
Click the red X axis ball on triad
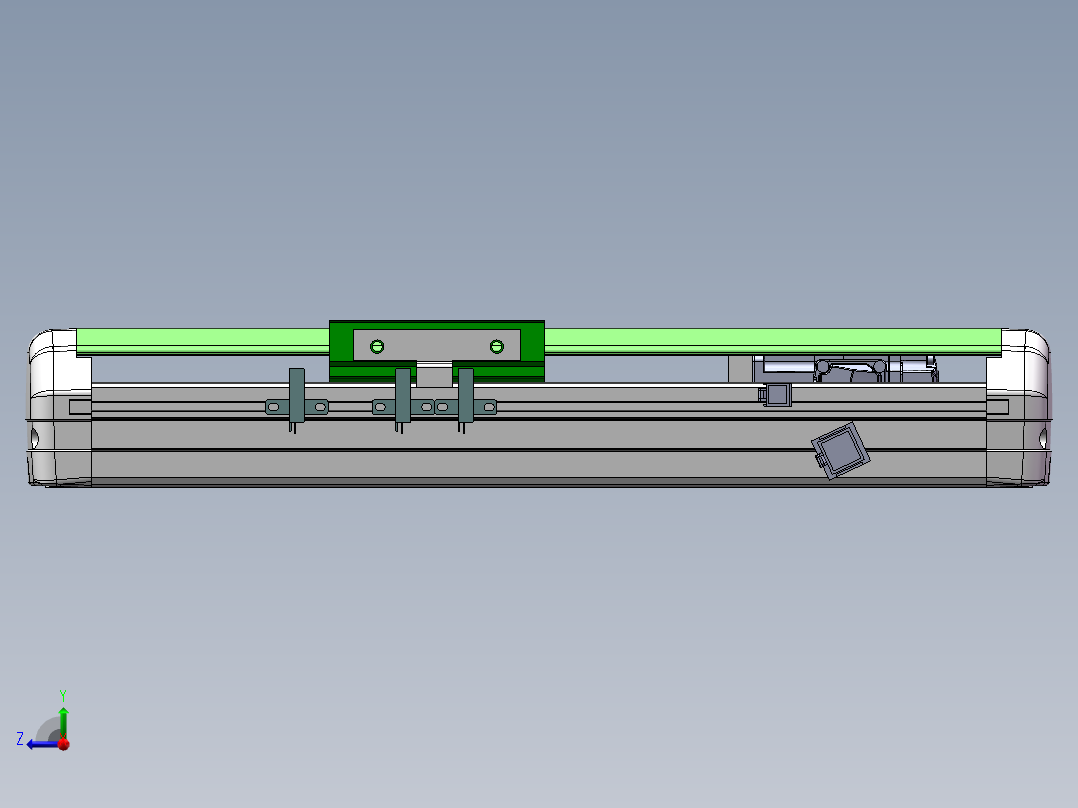point(63,744)
